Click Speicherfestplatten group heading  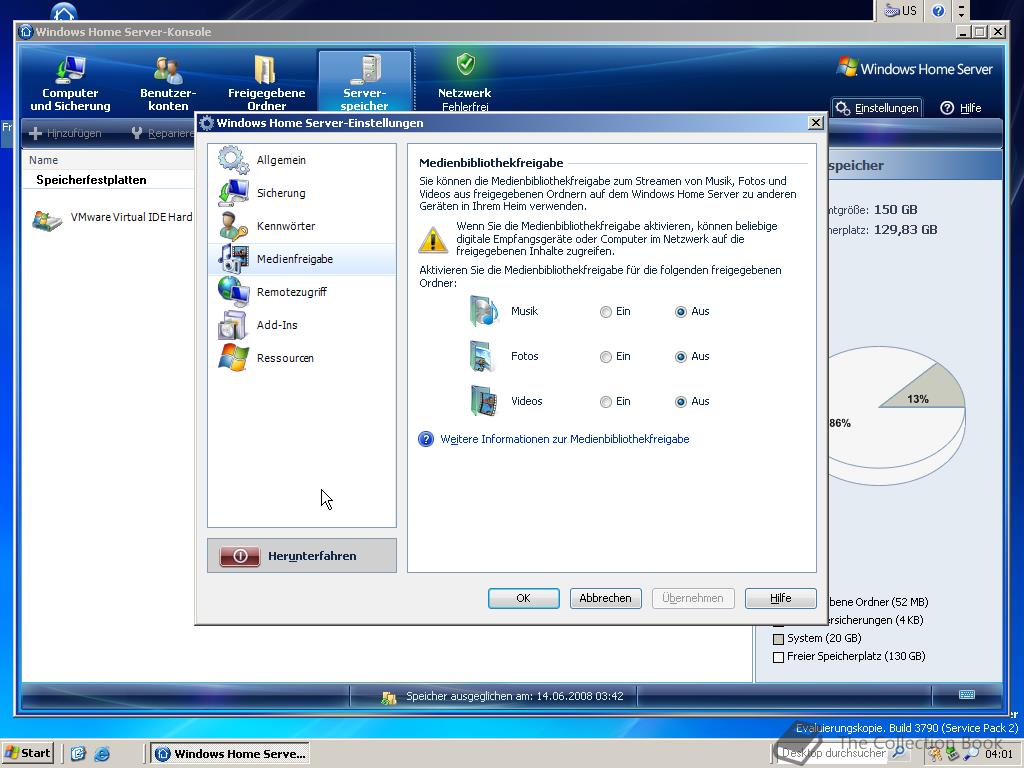(91, 180)
